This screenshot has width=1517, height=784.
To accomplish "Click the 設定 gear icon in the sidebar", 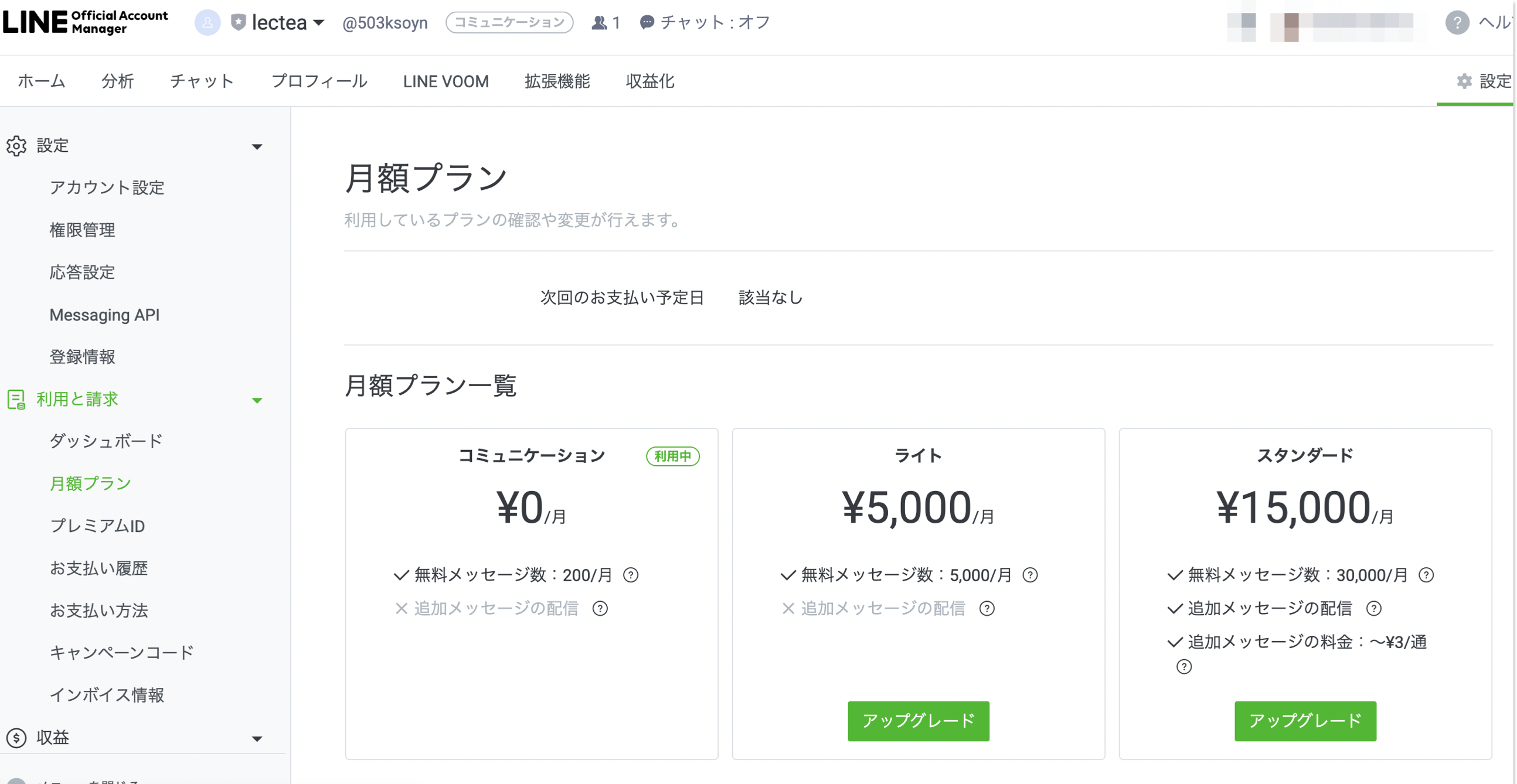I will pyautogui.click(x=16, y=145).
